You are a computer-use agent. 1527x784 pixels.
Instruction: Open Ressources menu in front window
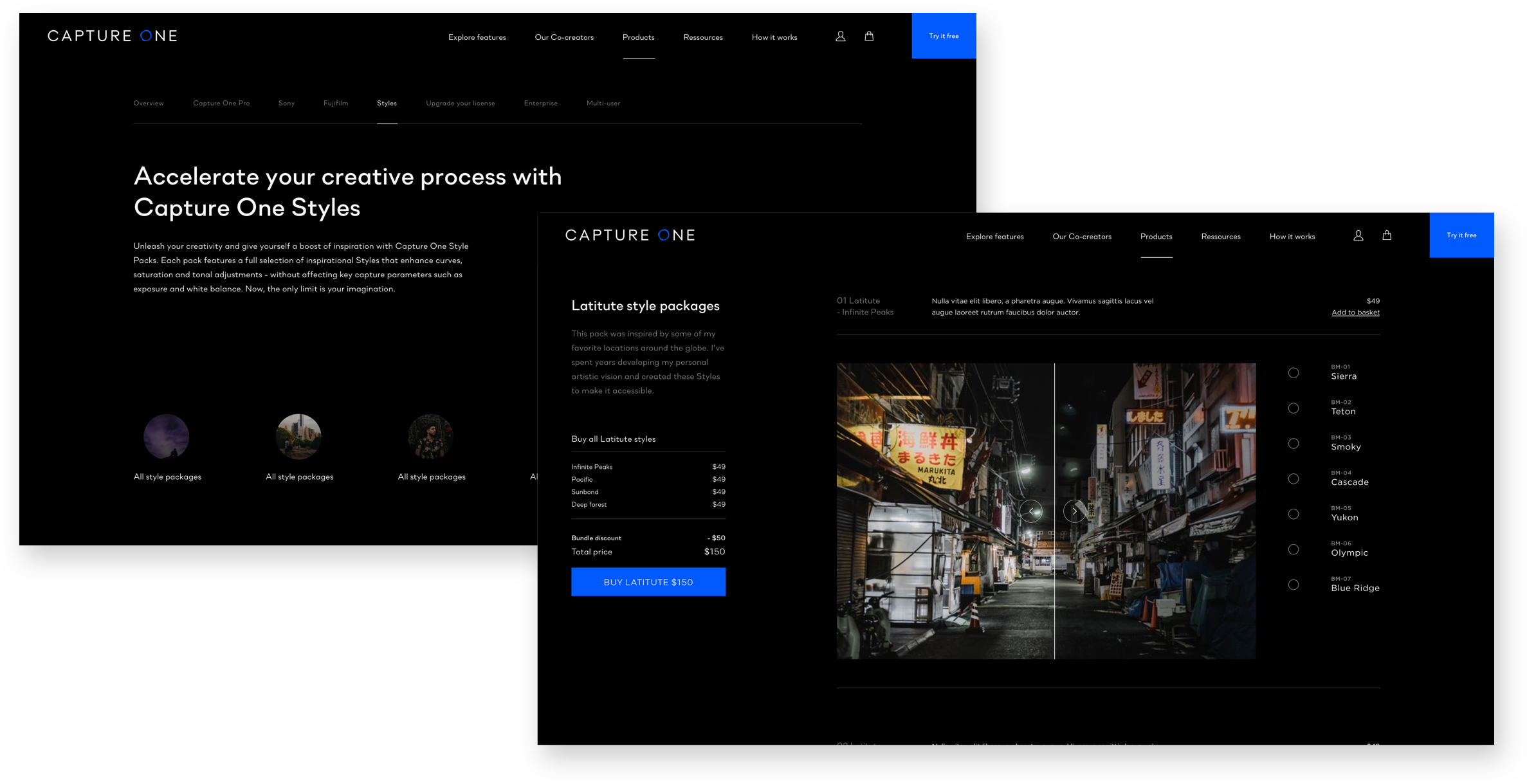click(x=1221, y=237)
